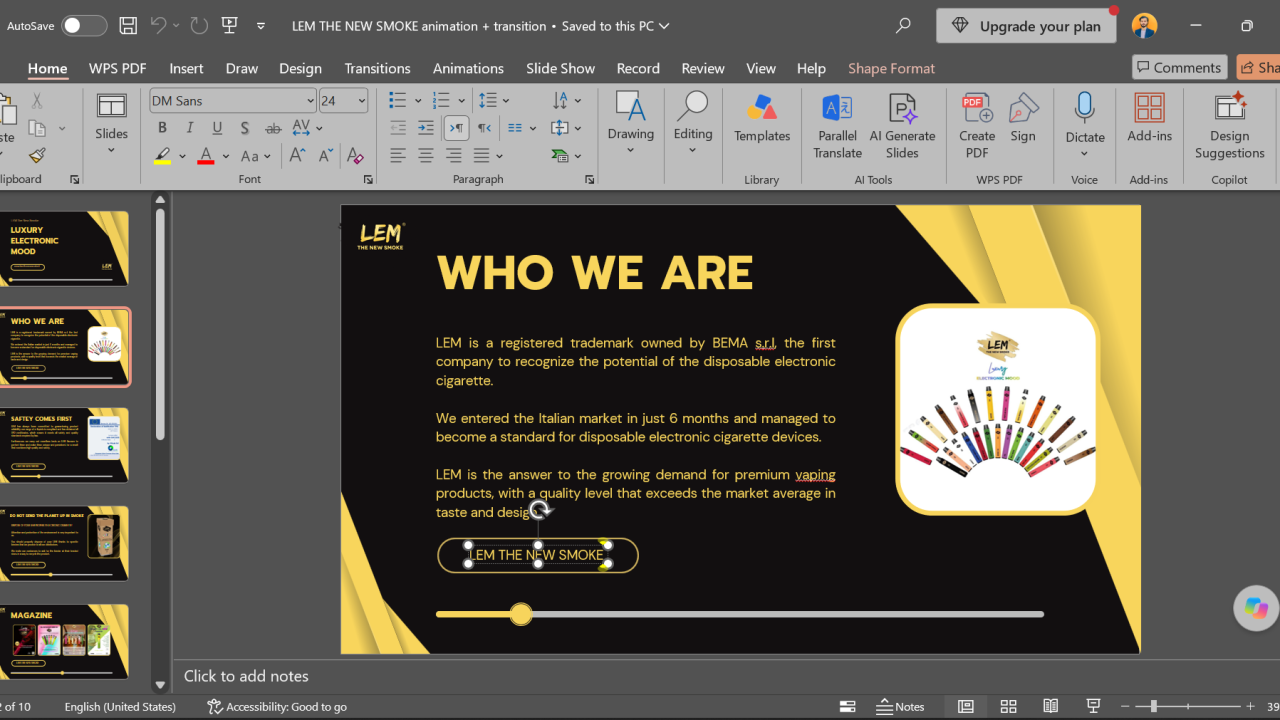Viewport: 1280px width, 720px height.
Task: Toggle Underline formatting
Action: point(217,128)
